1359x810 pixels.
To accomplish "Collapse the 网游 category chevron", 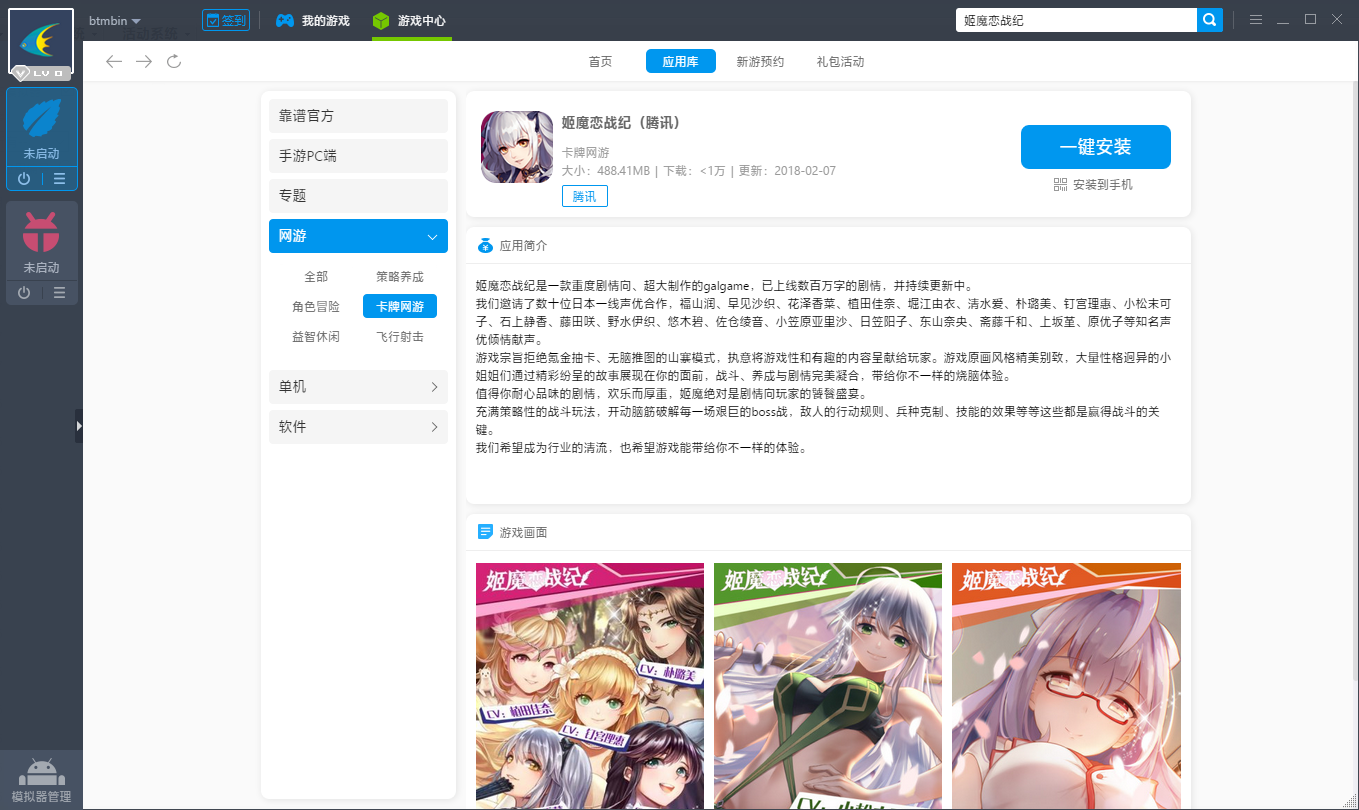I will tap(432, 237).
